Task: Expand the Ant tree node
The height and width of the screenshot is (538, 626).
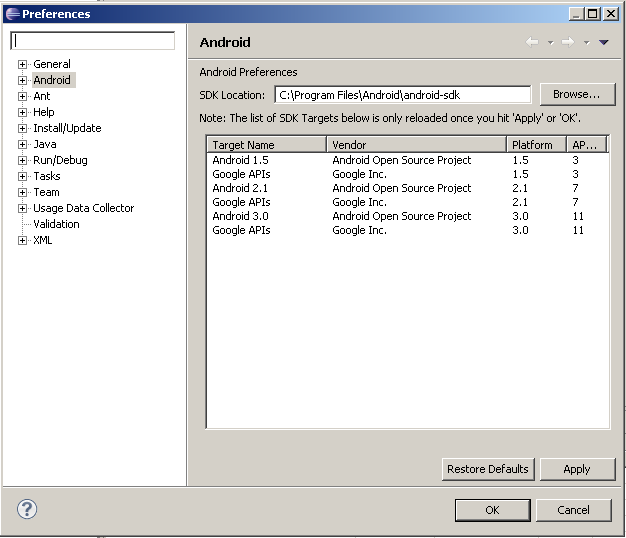Action: click(22, 96)
